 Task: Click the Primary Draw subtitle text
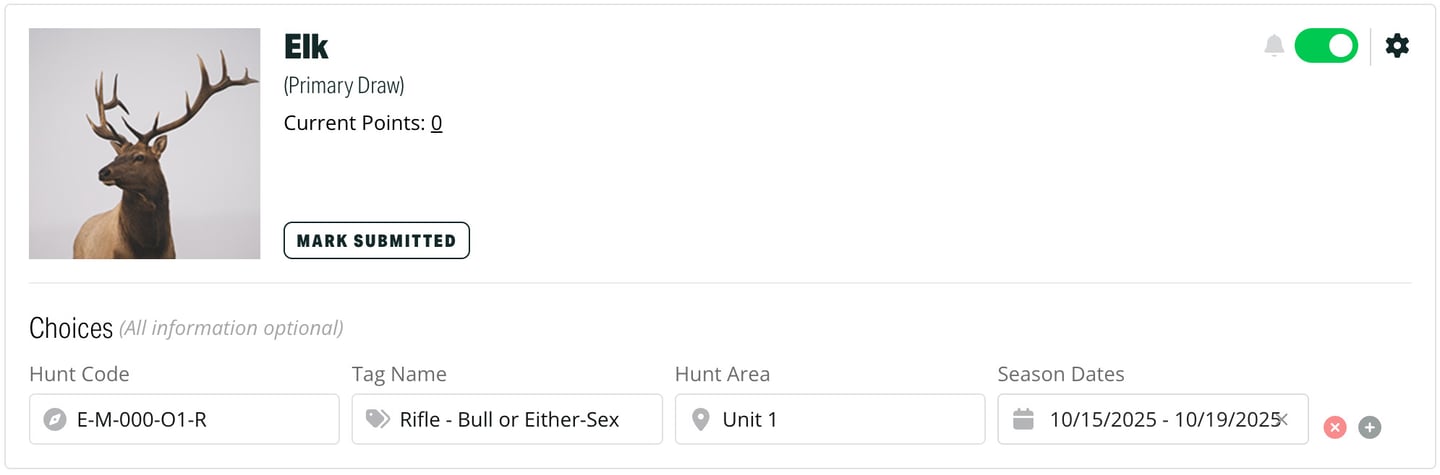coord(344,86)
